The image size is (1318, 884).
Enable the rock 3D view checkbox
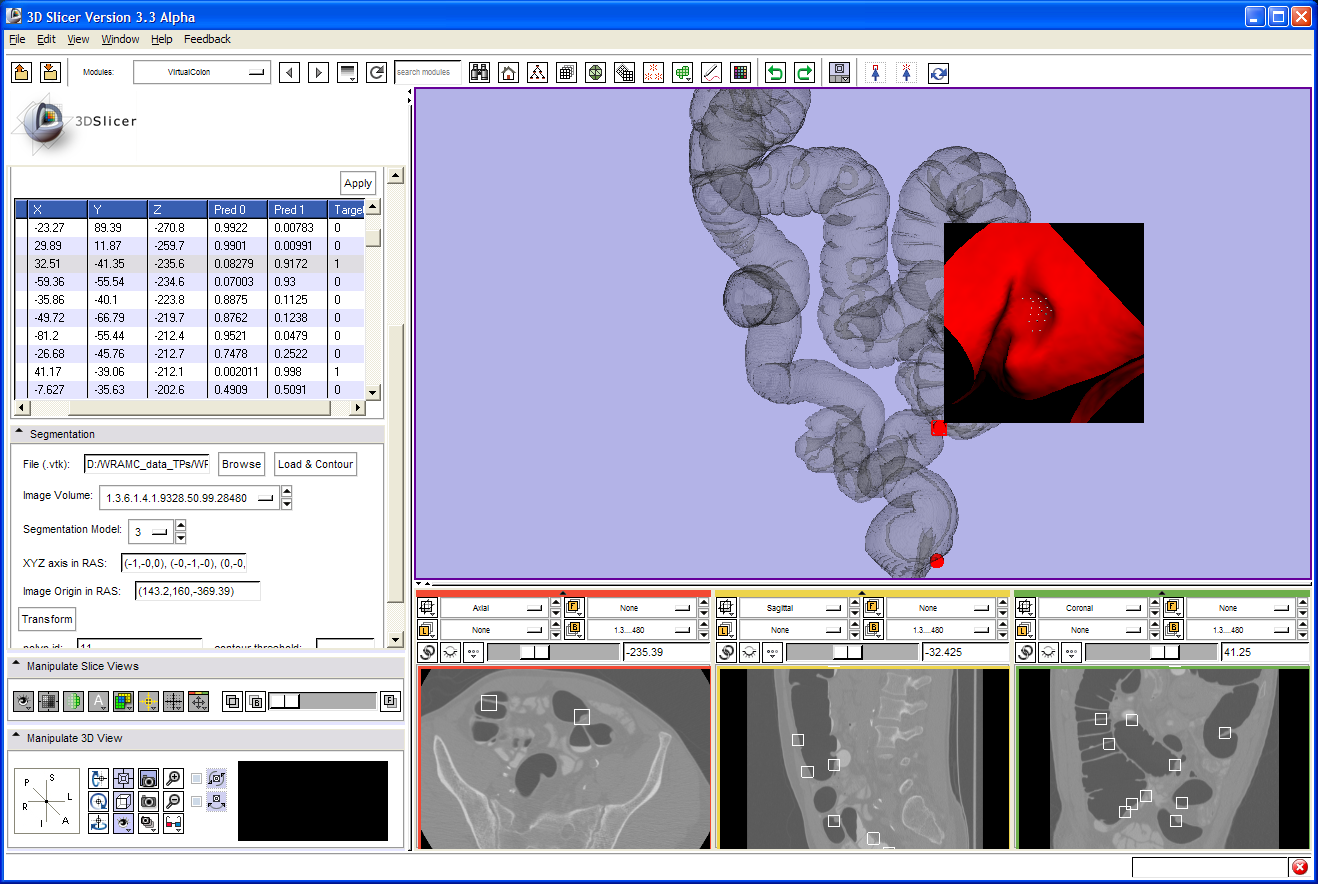(x=197, y=801)
